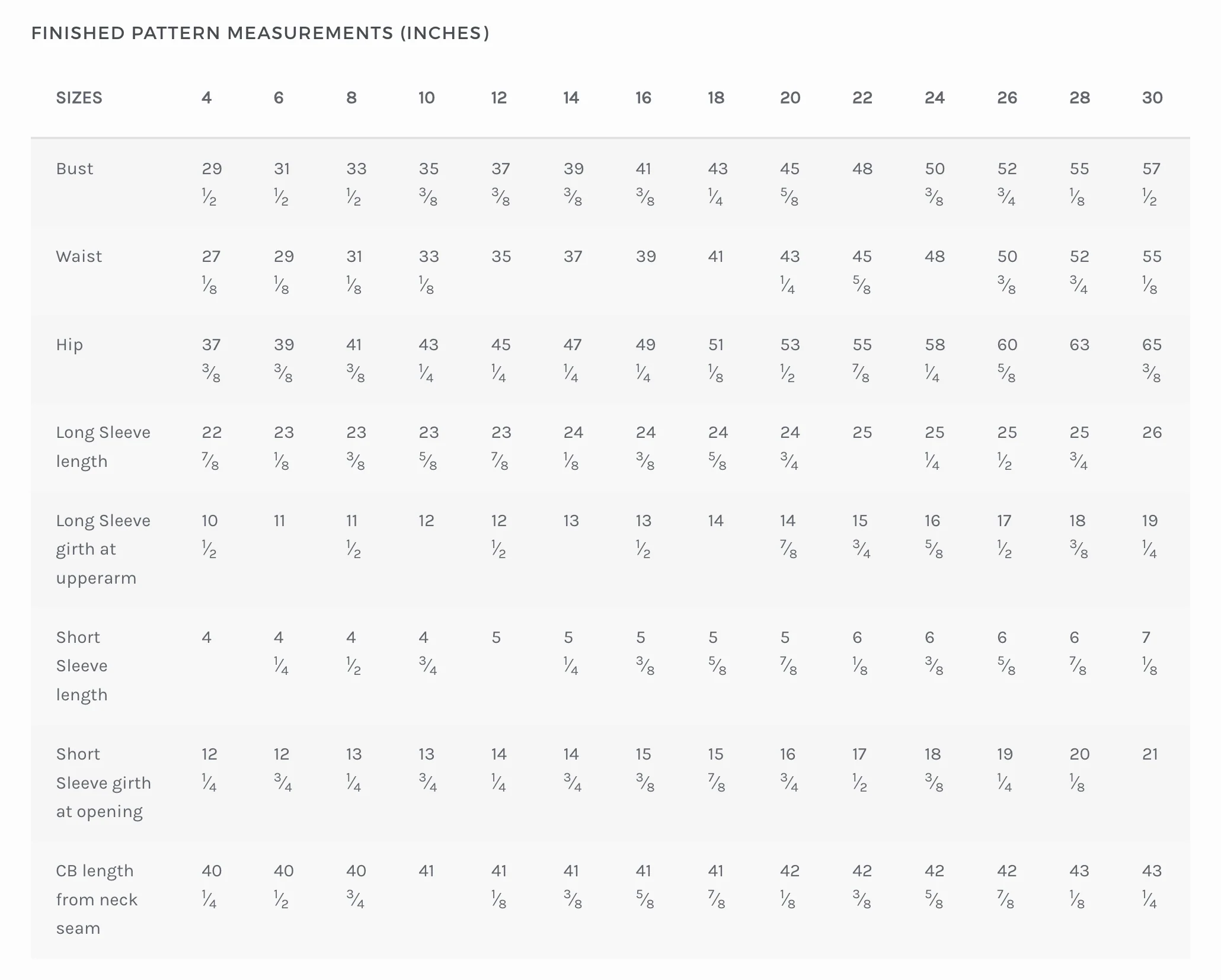The image size is (1221, 980).
Task: Select the Long Sleeve girth at upperarm label
Action: click(x=103, y=549)
